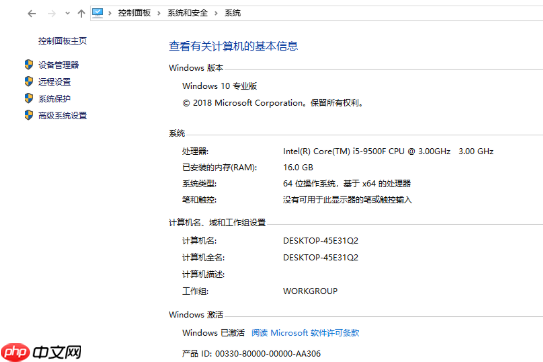
Task: Click shield icon beside 设备管理器
Action: (29, 64)
